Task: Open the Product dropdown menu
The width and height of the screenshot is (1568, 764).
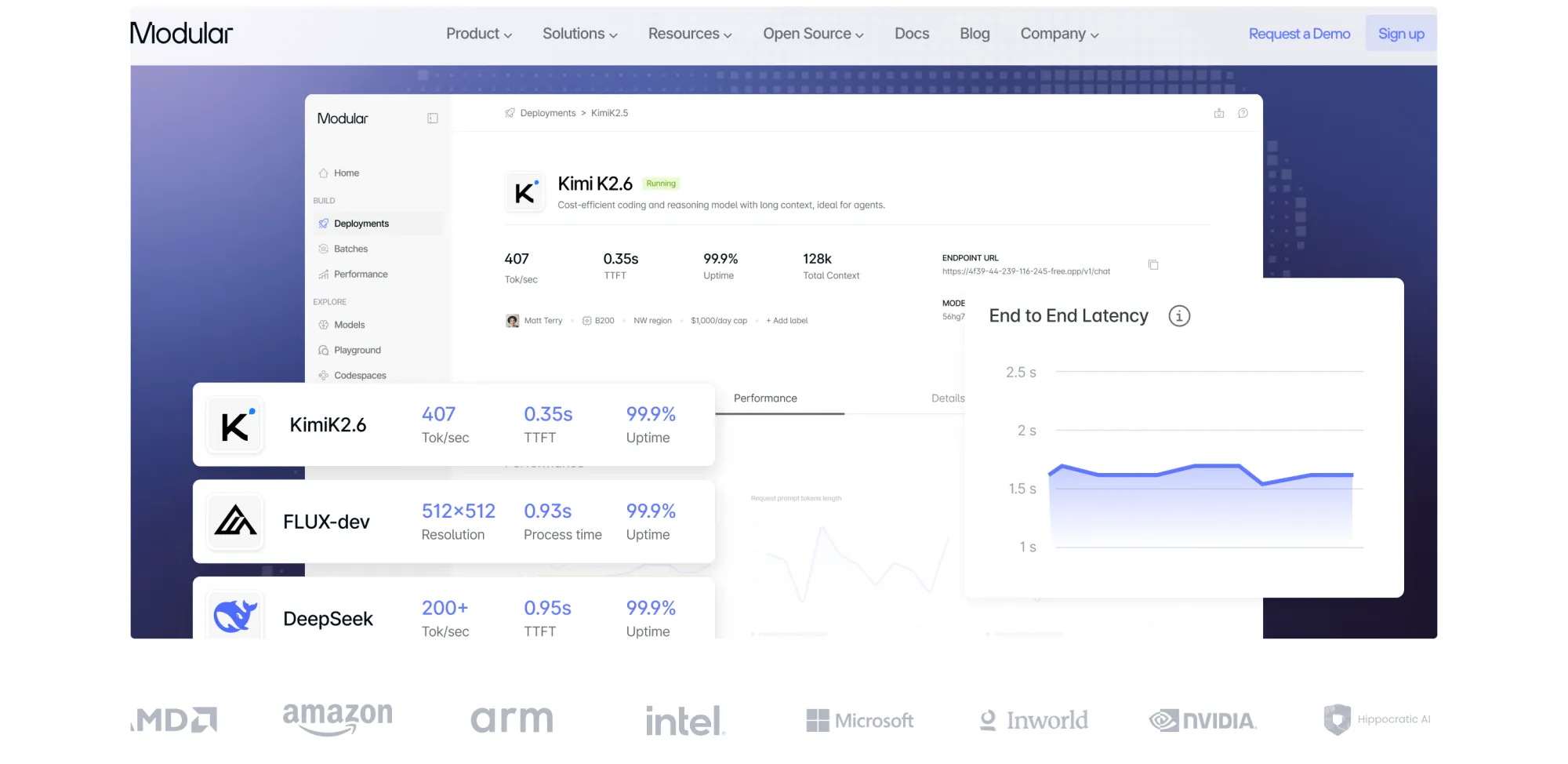Action: pyautogui.click(x=479, y=34)
